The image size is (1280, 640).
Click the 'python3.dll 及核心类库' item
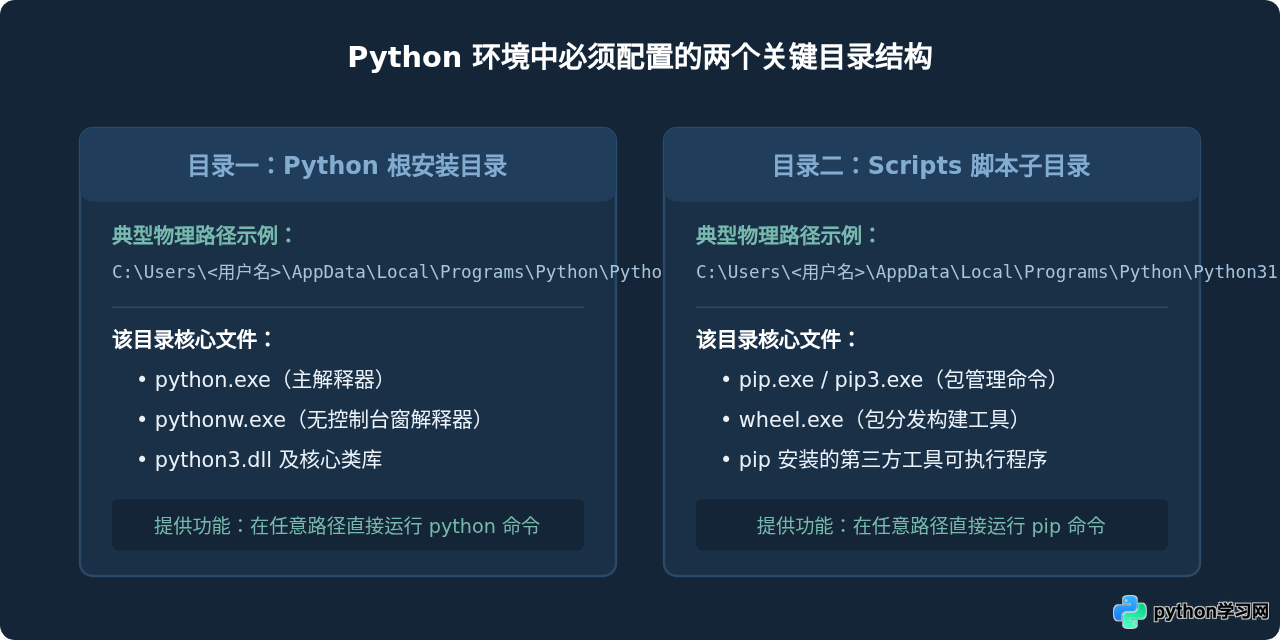coord(260,460)
